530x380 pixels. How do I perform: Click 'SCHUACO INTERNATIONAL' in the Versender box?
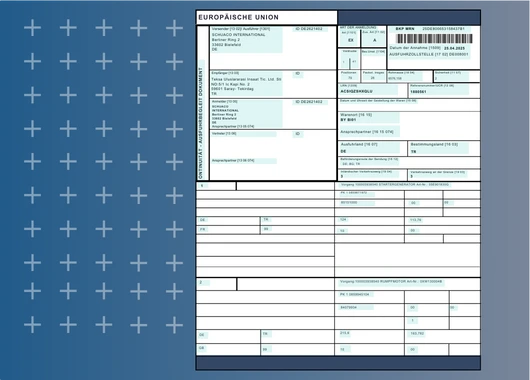click(238, 35)
